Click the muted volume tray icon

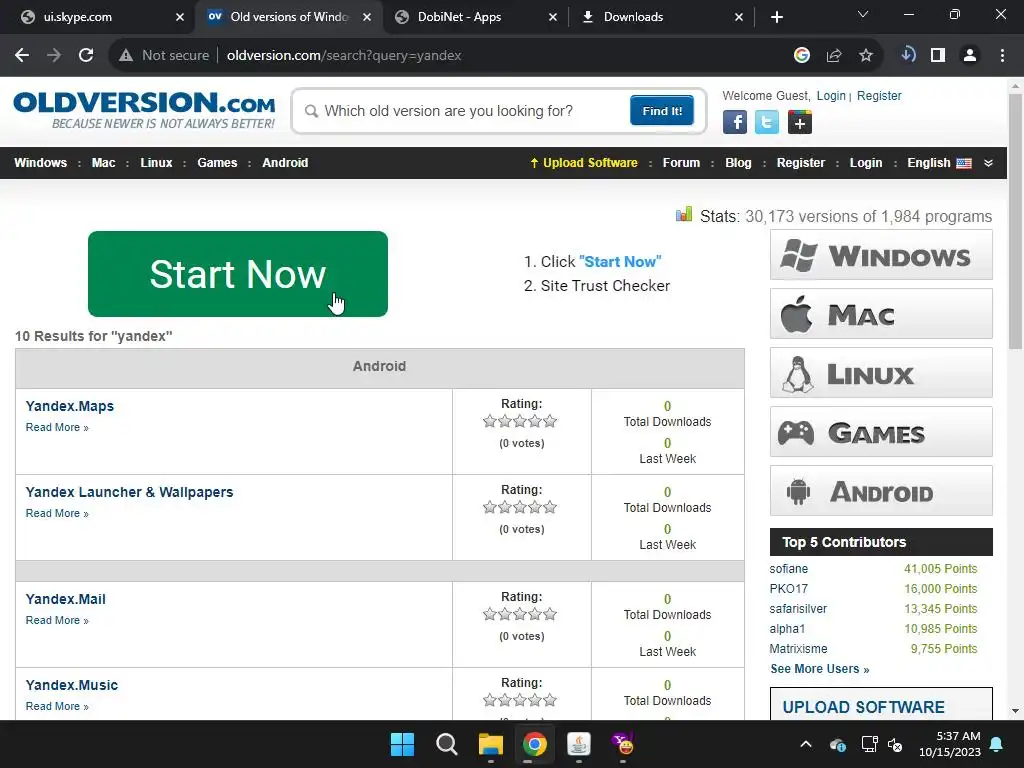click(x=895, y=744)
